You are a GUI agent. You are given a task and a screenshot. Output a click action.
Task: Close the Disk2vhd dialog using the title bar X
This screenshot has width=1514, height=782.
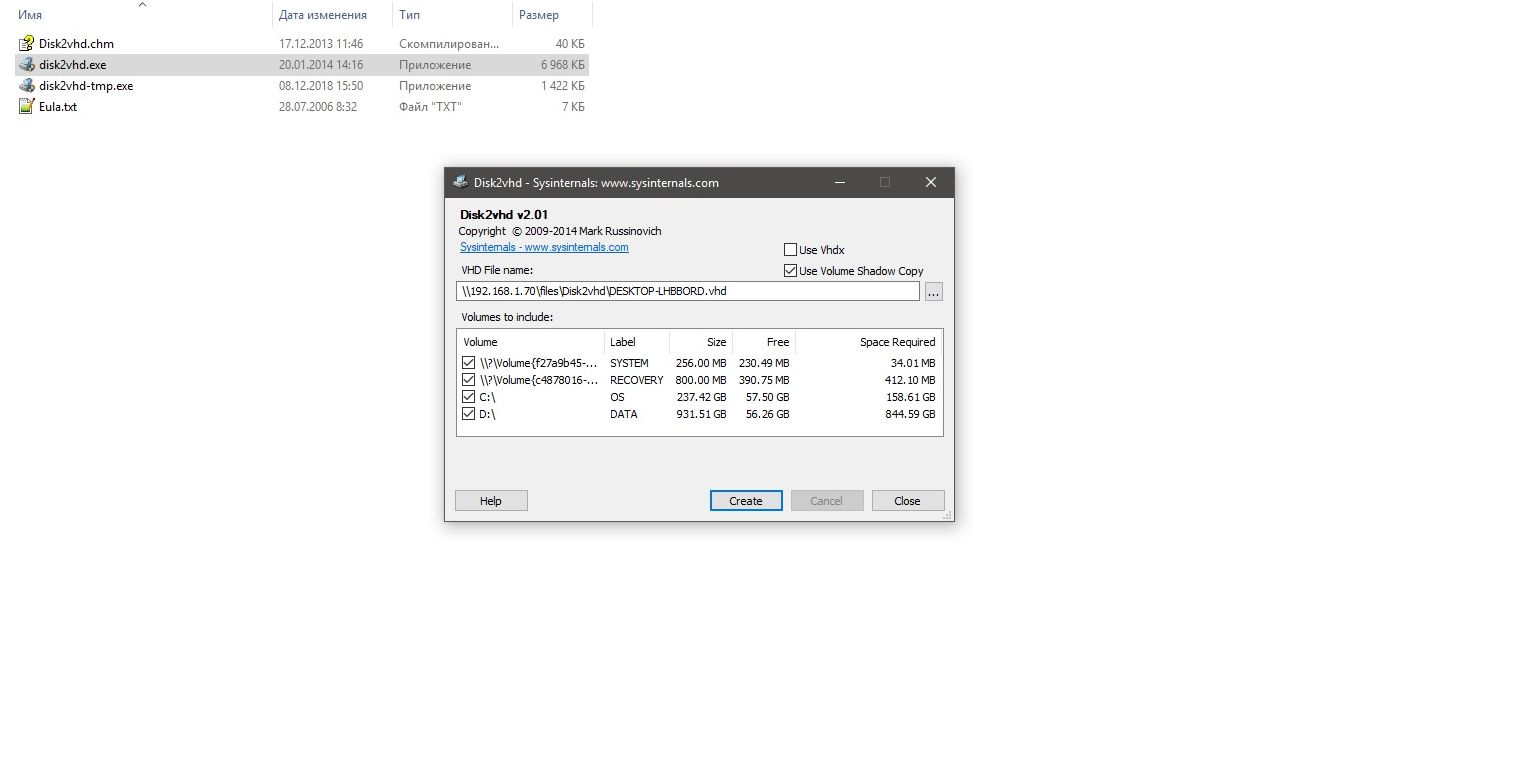(x=931, y=182)
